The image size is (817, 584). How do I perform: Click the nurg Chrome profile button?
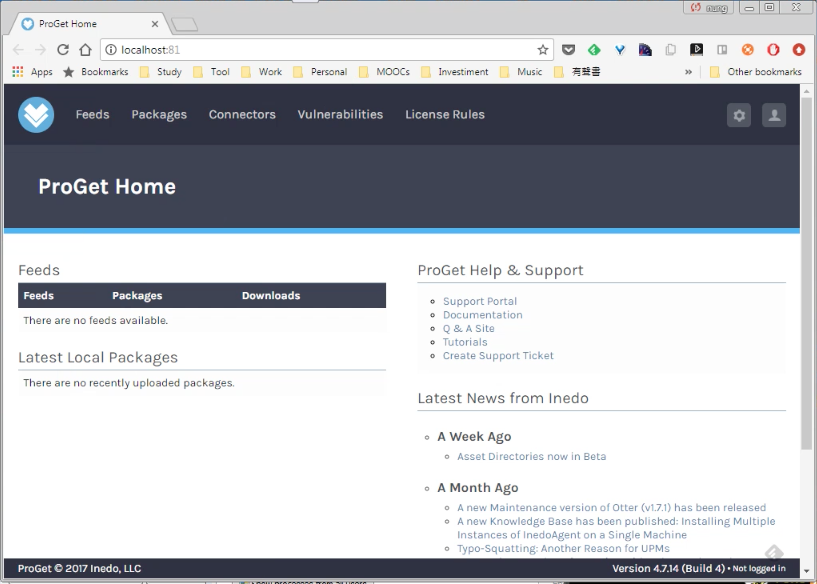[x=709, y=8]
